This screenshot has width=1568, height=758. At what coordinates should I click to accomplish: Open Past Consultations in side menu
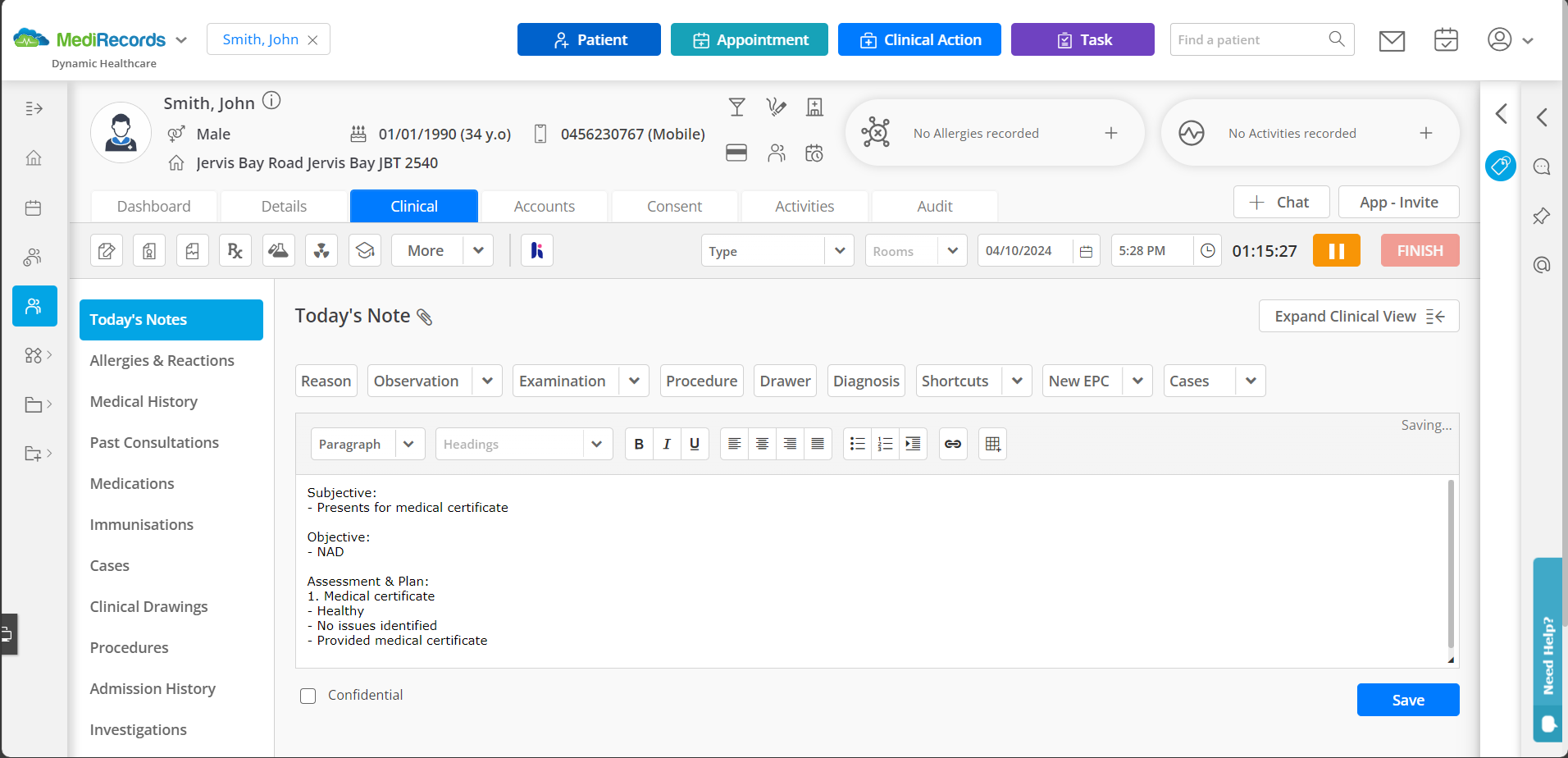(x=154, y=442)
